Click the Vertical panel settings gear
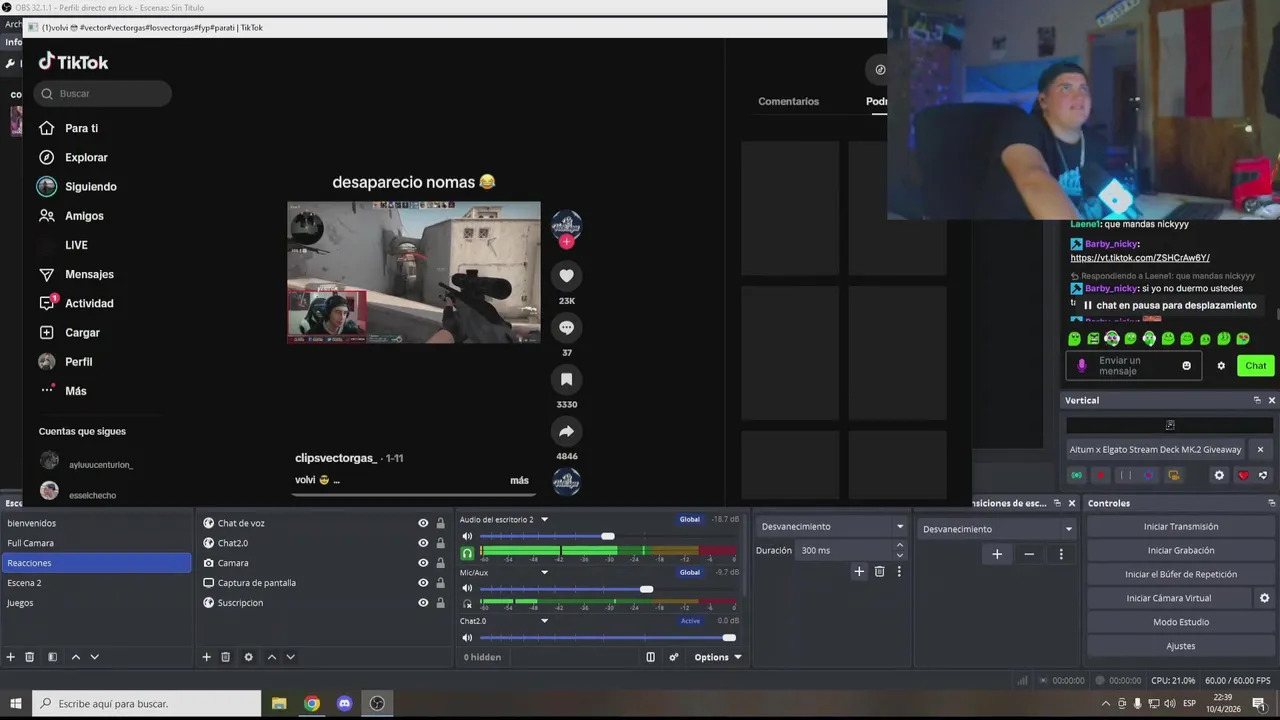The height and width of the screenshot is (720, 1280). coord(1219,475)
